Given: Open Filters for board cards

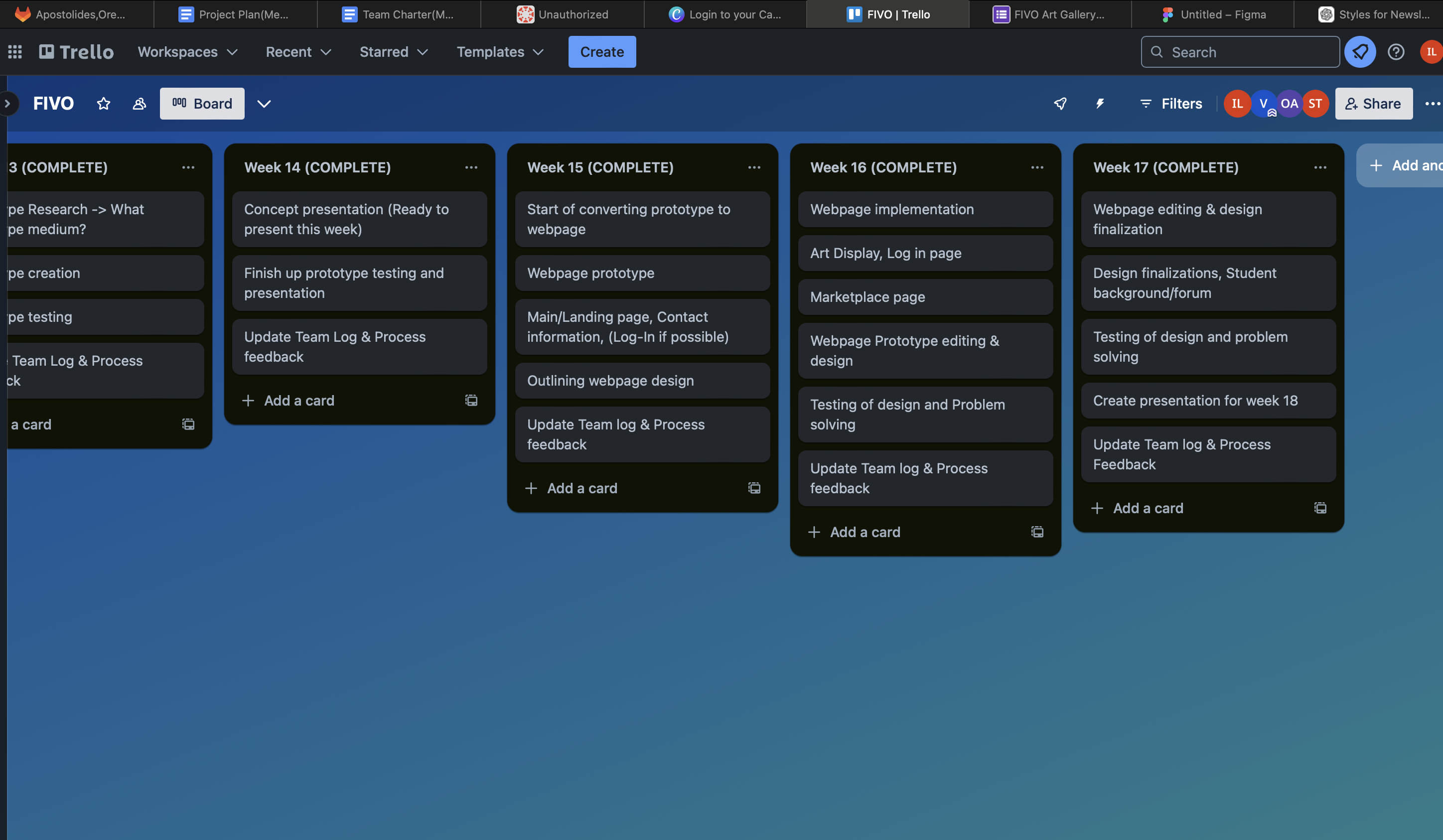Looking at the screenshot, I should pyautogui.click(x=1170, y=104).
